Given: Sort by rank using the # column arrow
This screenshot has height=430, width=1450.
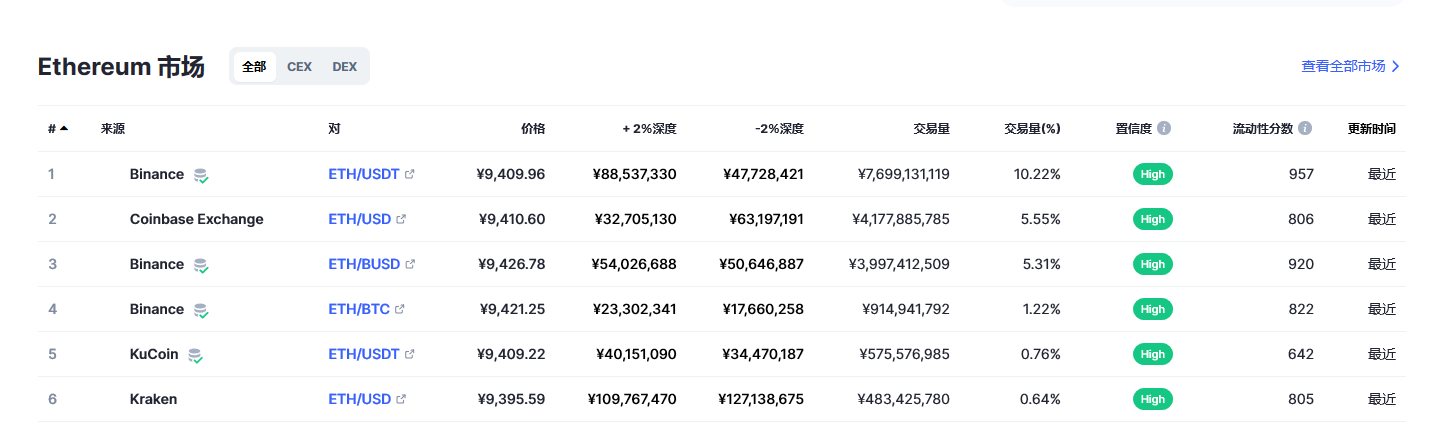Looking at the screenshot, I should [64, 128].
